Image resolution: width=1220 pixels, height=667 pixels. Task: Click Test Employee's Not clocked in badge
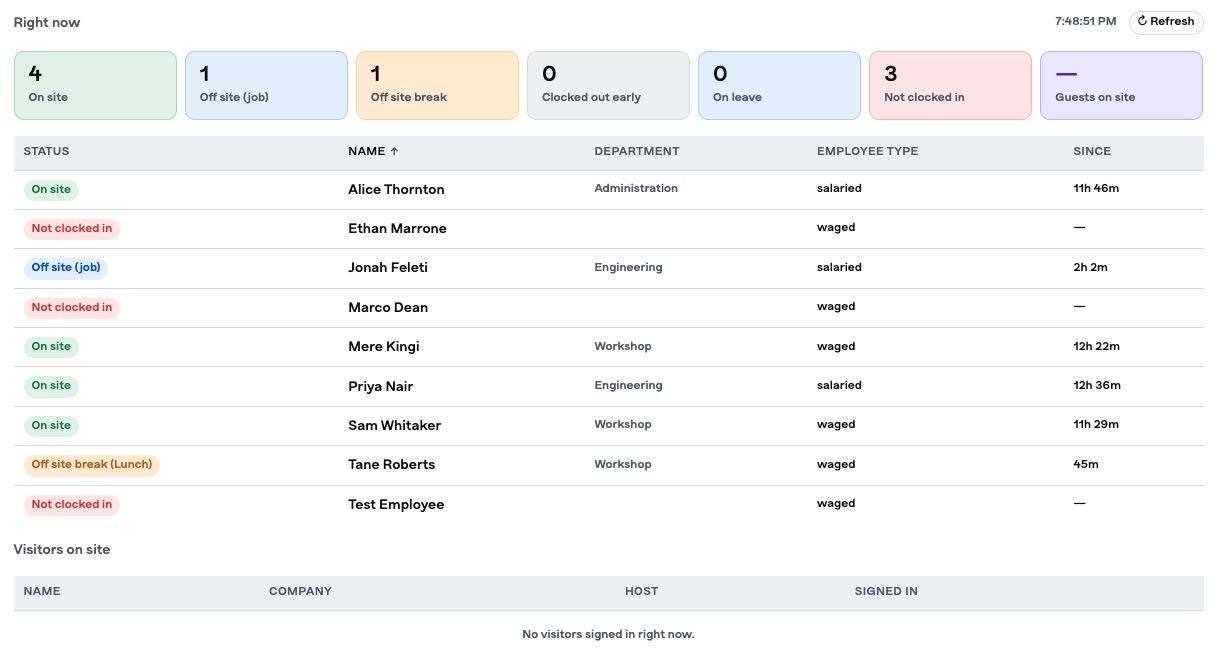(x=72, y=505)
